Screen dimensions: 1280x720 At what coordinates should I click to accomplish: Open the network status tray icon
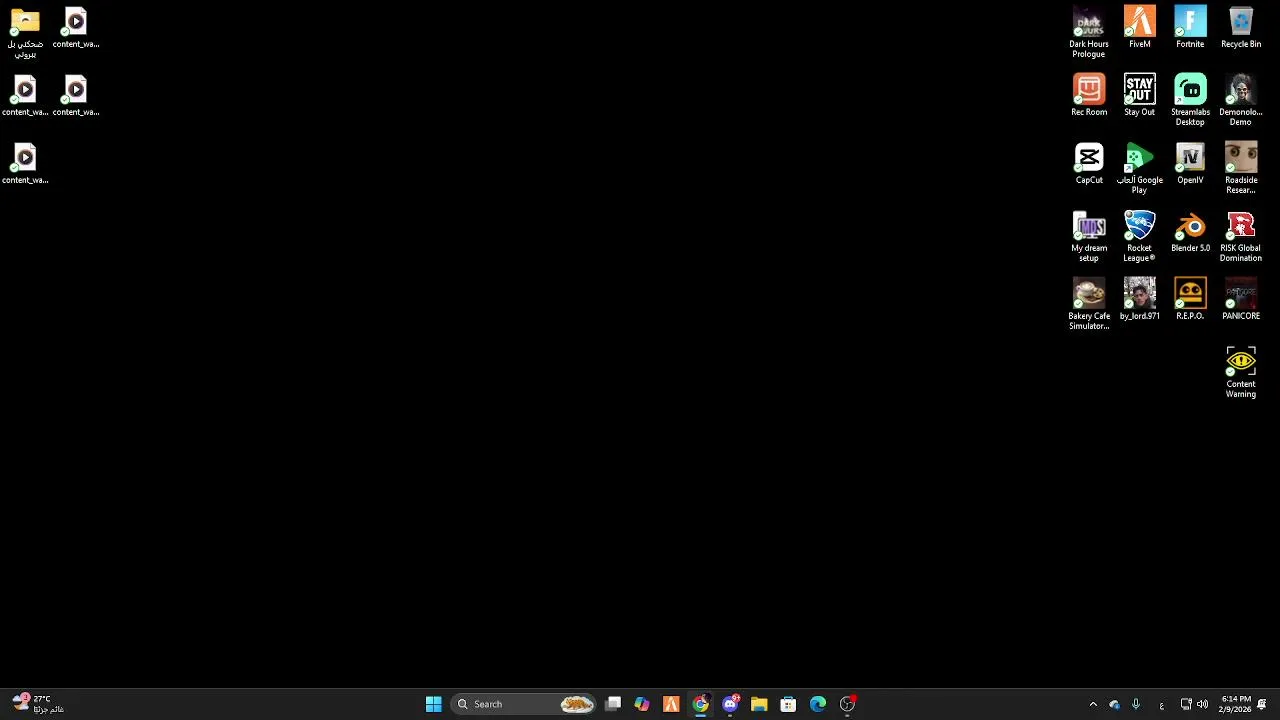1186,704
